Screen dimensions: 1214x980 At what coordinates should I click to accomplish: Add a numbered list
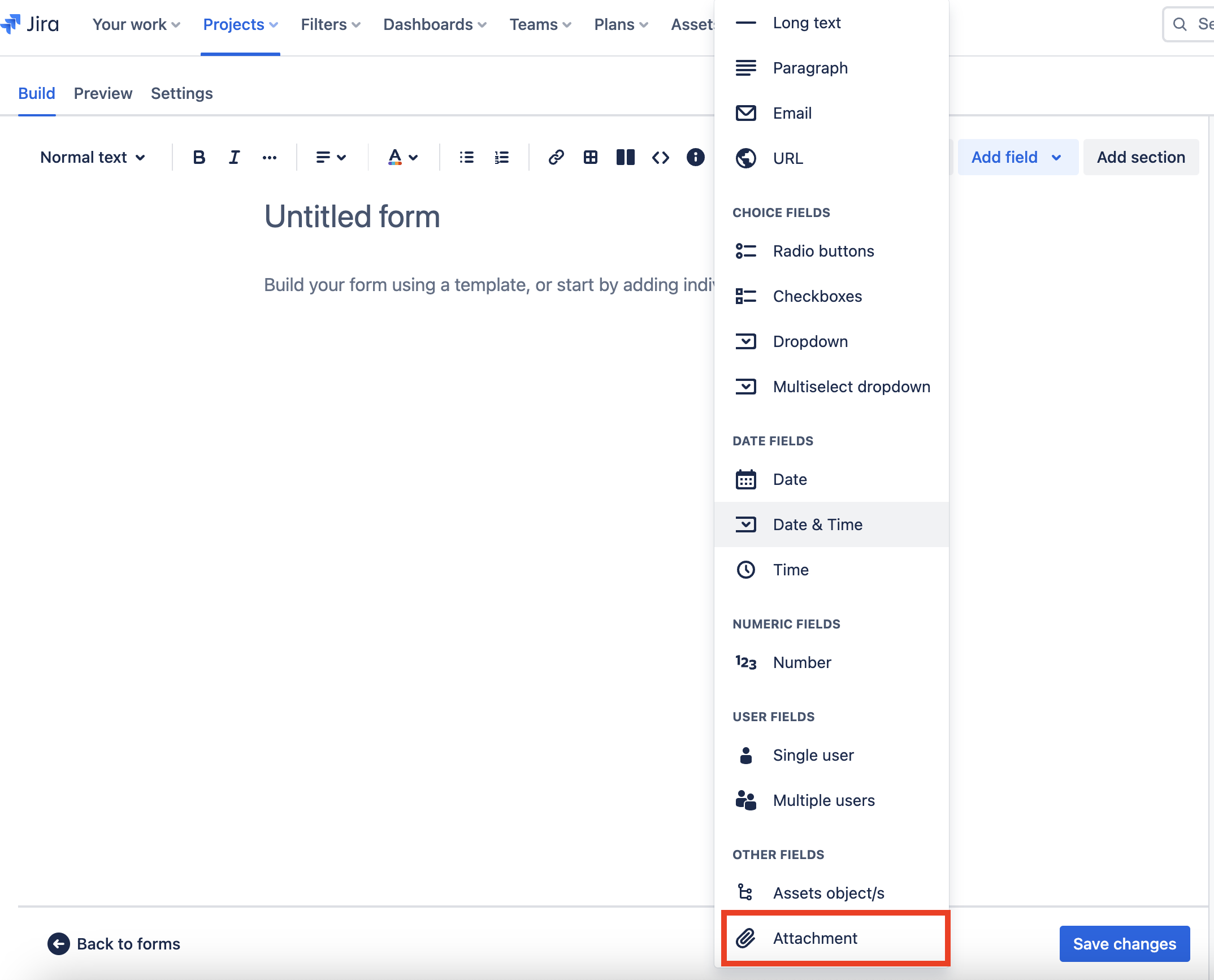501,157
